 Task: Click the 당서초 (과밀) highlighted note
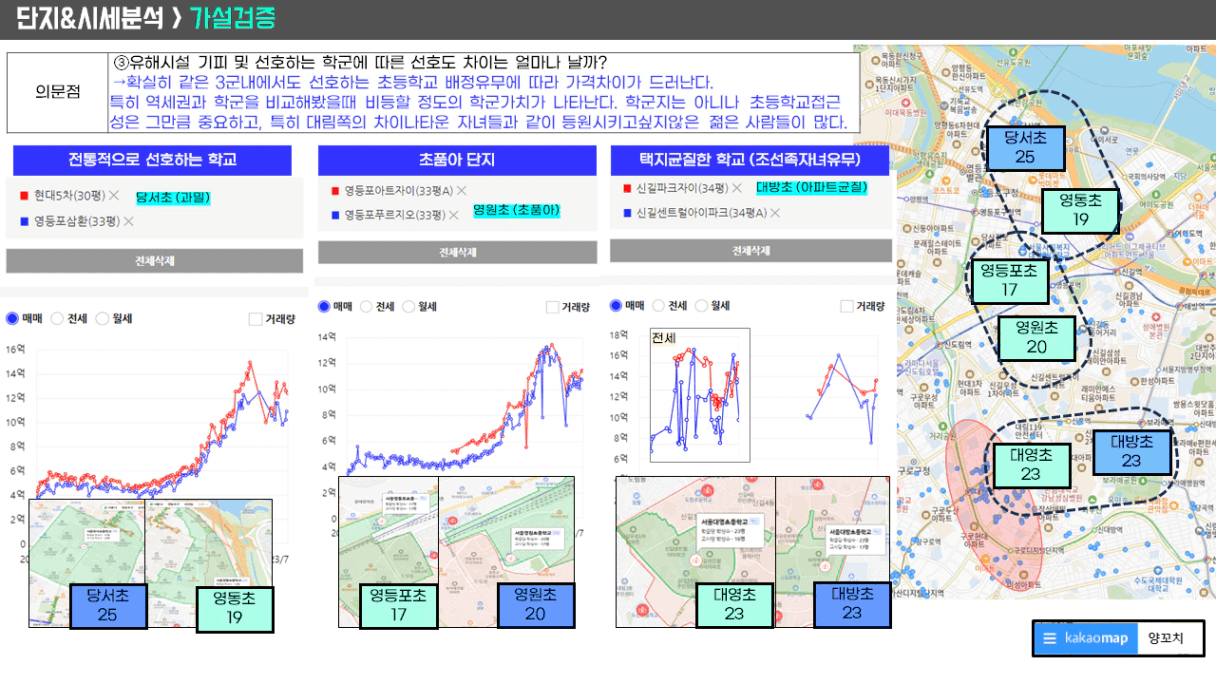click(173, 198)
